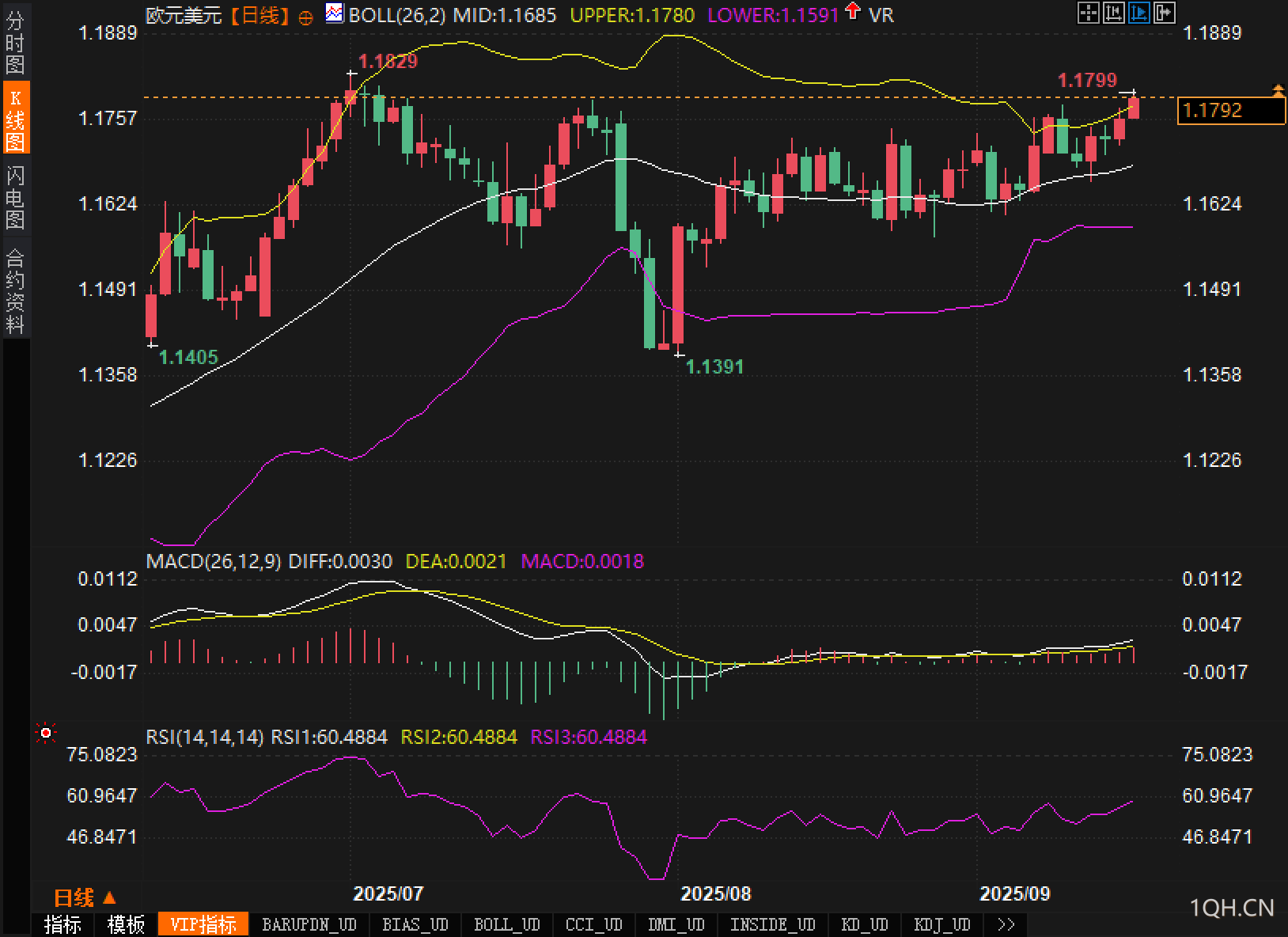Viewport: 1288px width, 937px height.
Task: Apply the BOLL_UD indicator
Action: click(x=506, y=924)
